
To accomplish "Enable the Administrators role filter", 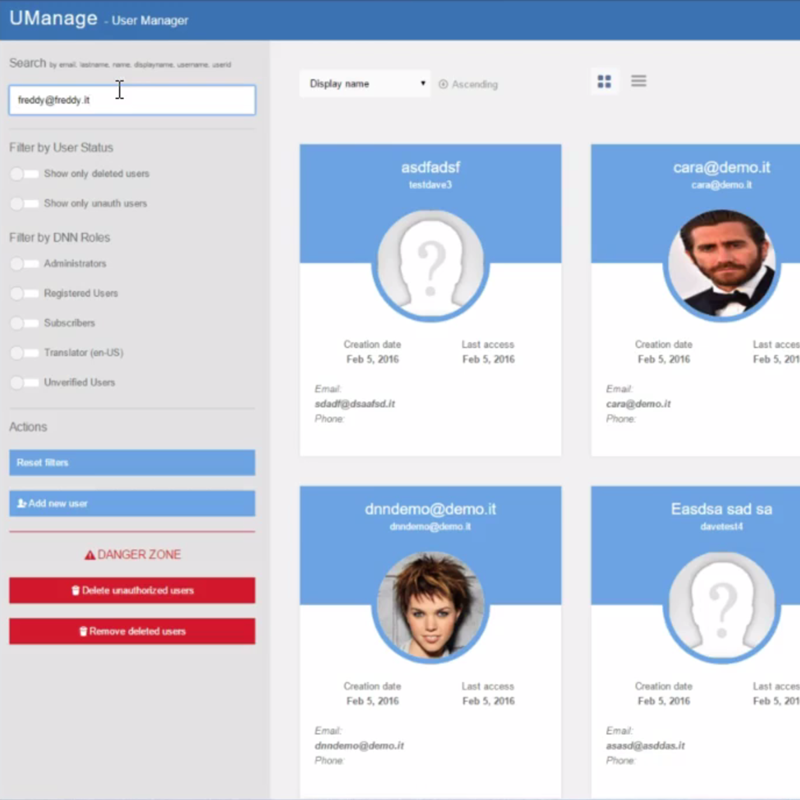I will 24,264.
